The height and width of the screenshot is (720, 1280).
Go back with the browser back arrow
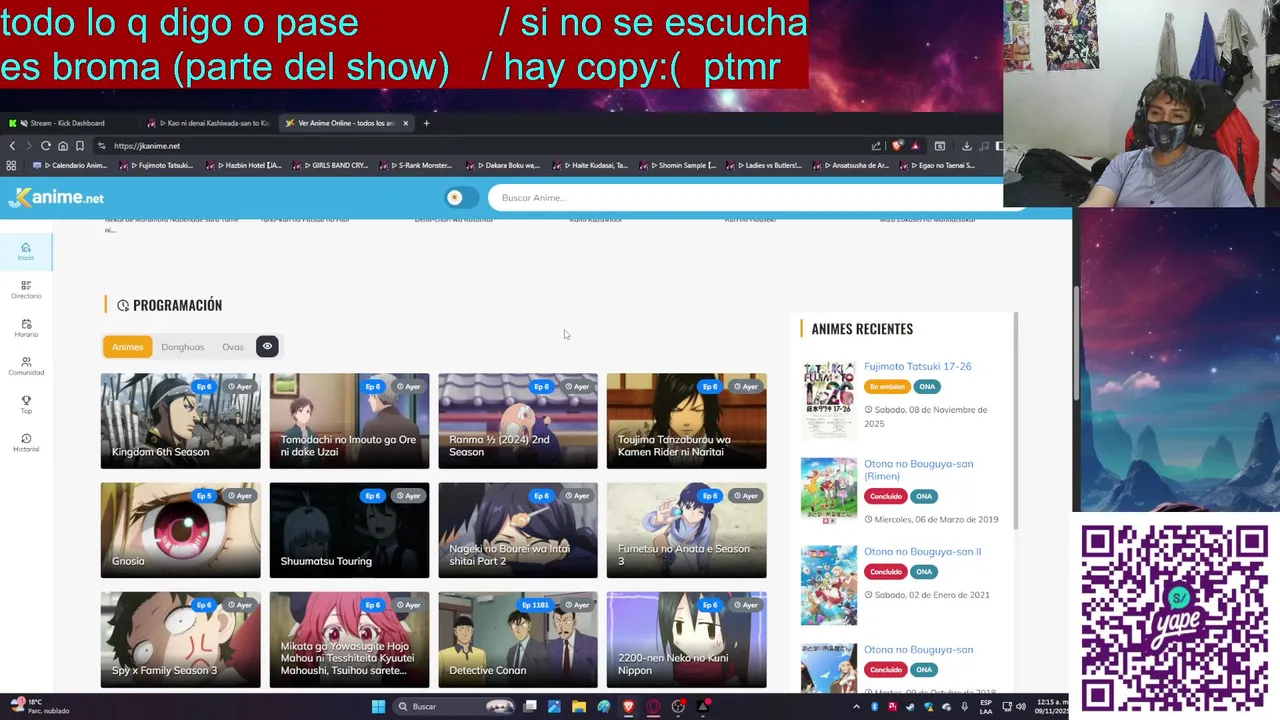(12, 146)
